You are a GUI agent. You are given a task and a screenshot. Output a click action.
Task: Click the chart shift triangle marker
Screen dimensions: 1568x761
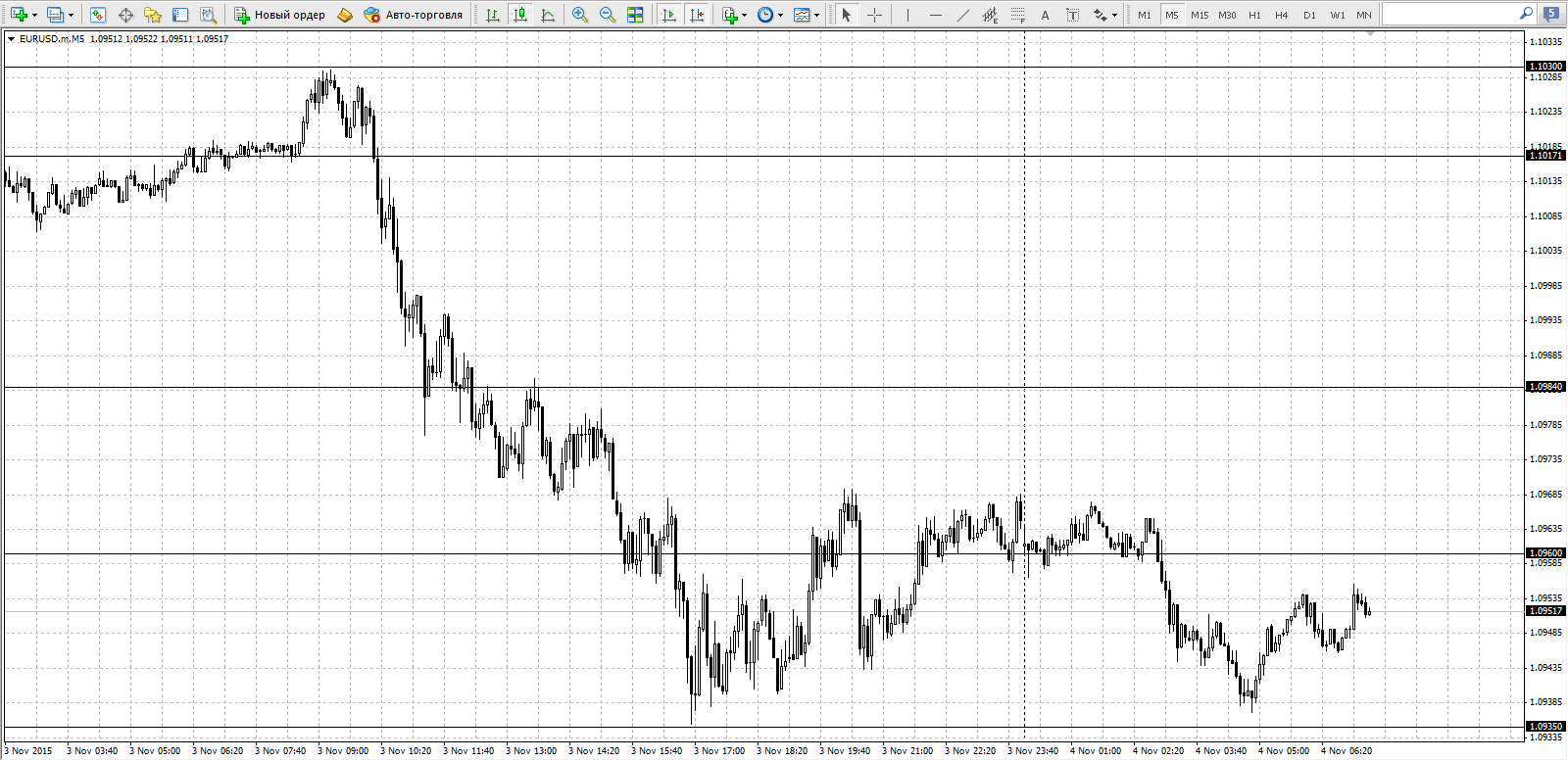1370,33
